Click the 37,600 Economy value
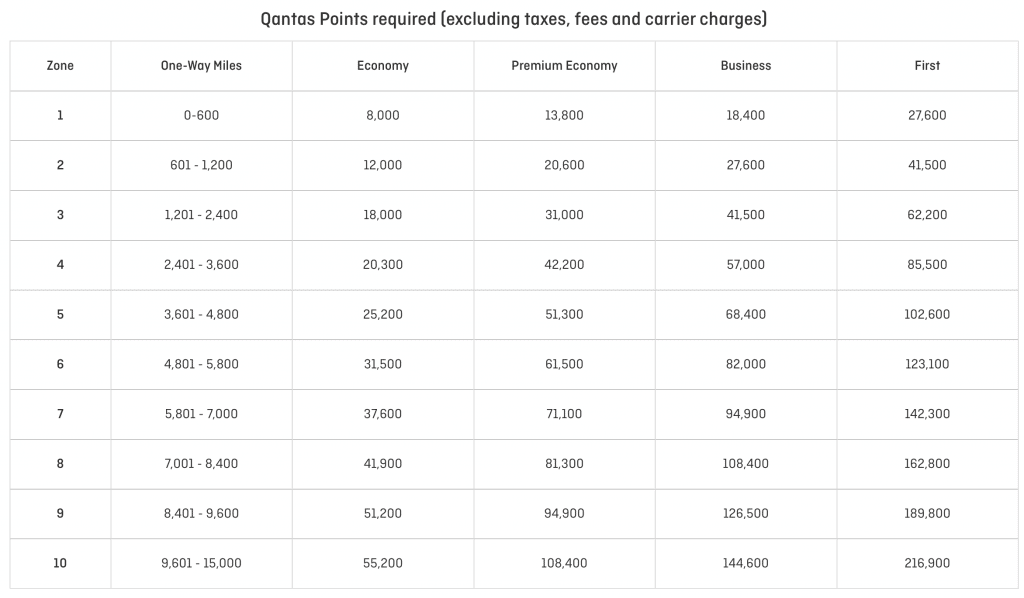 coord(383,414)
